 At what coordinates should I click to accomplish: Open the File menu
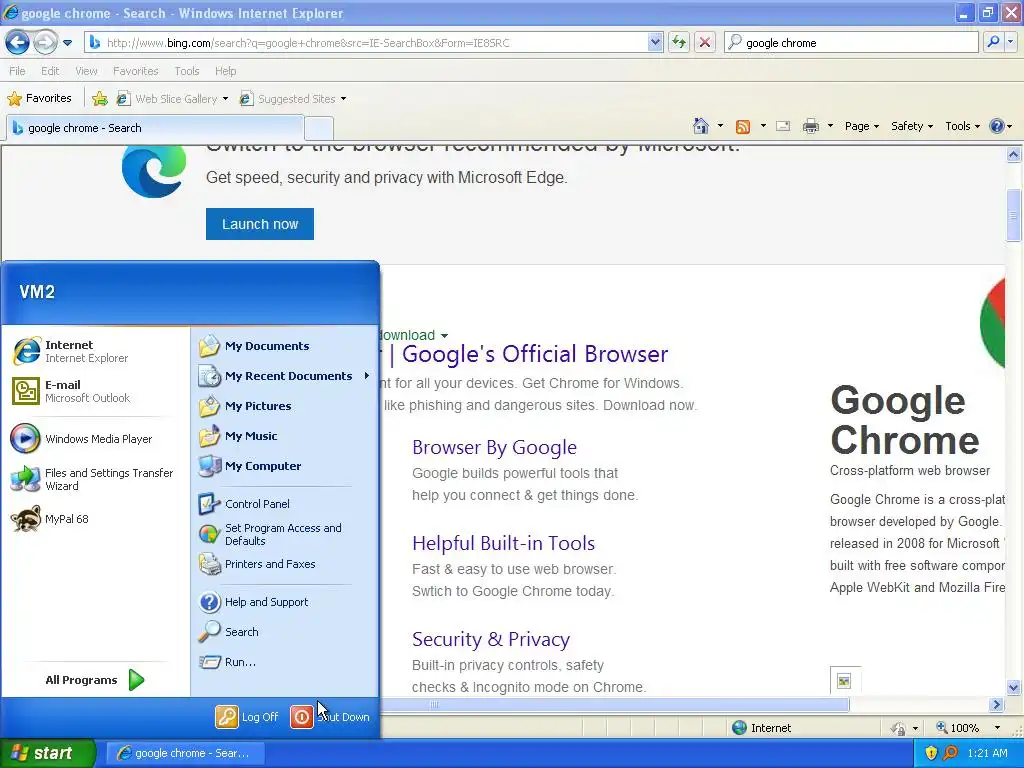[18, 71]
